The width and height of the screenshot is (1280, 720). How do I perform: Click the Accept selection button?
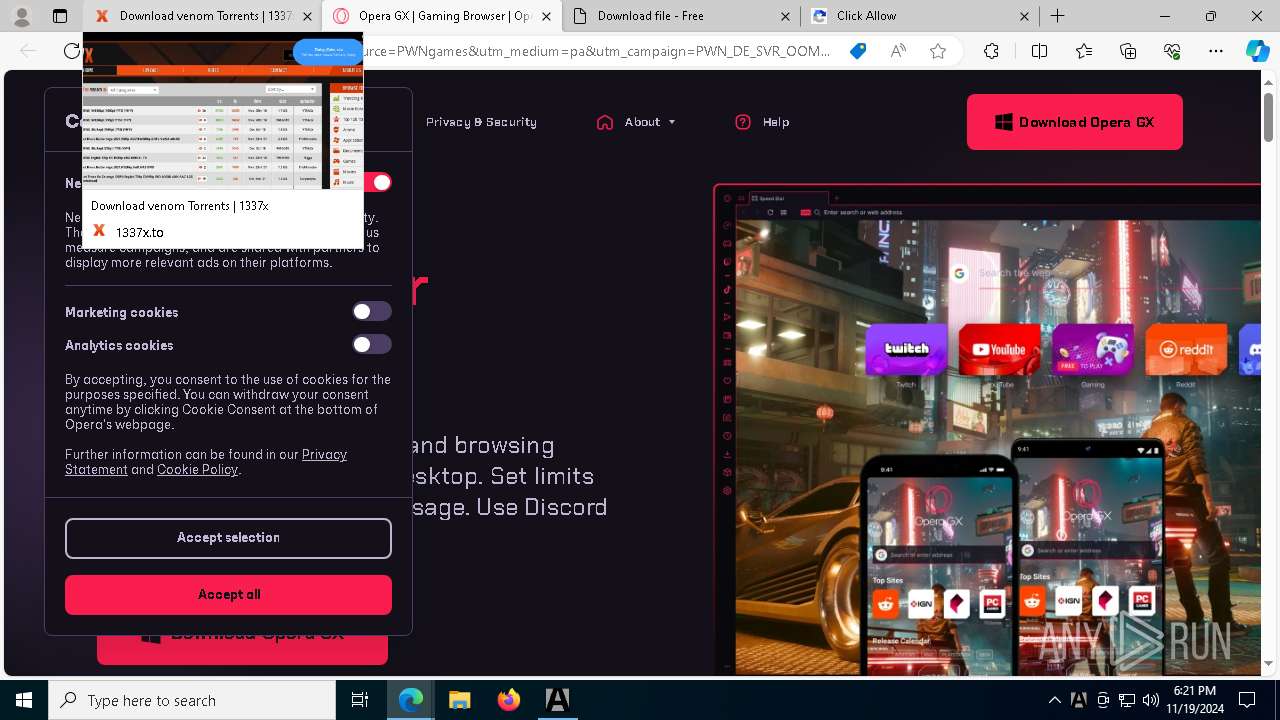228,538
